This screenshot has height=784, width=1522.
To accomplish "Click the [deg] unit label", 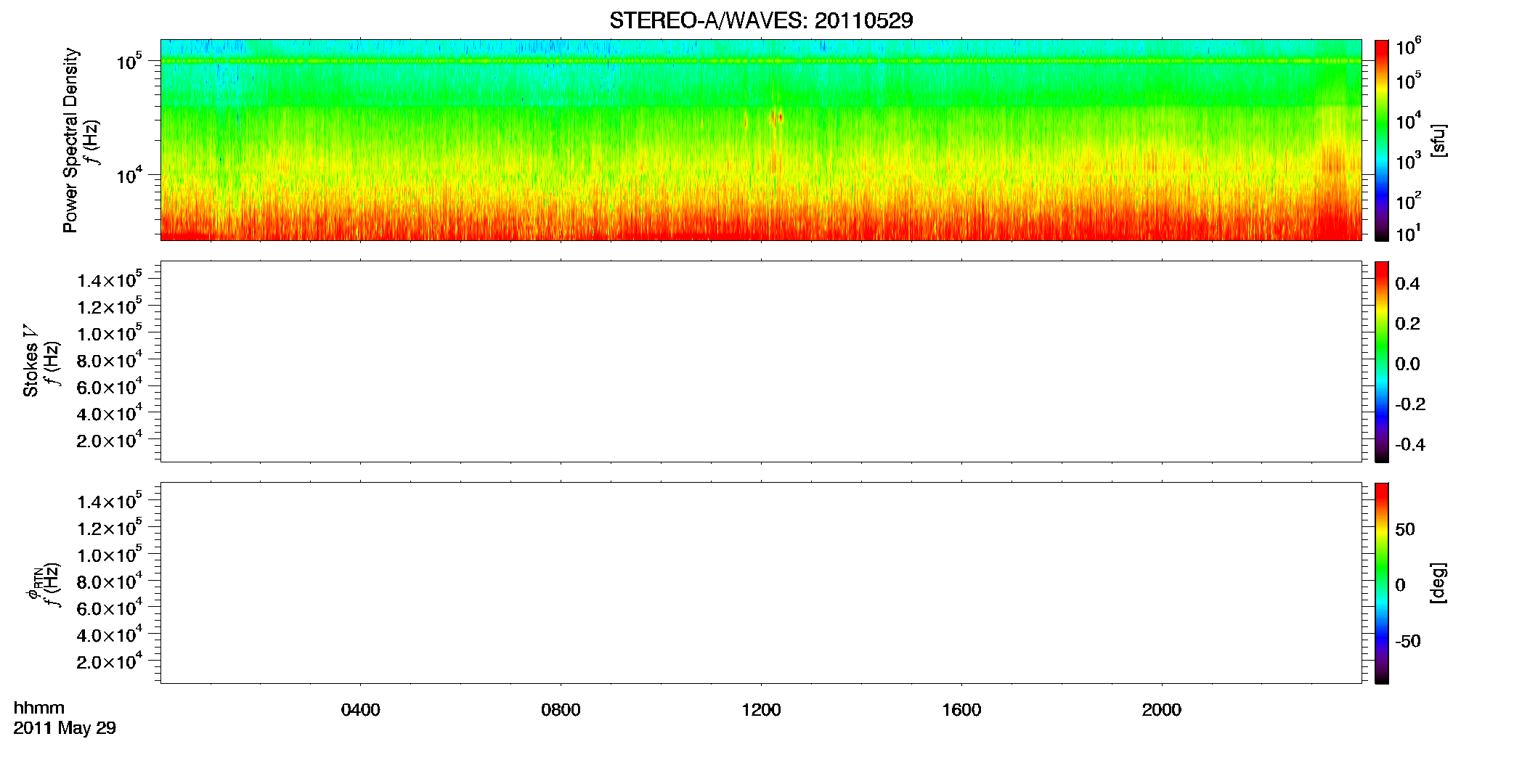I will (x=1438, y=583).
